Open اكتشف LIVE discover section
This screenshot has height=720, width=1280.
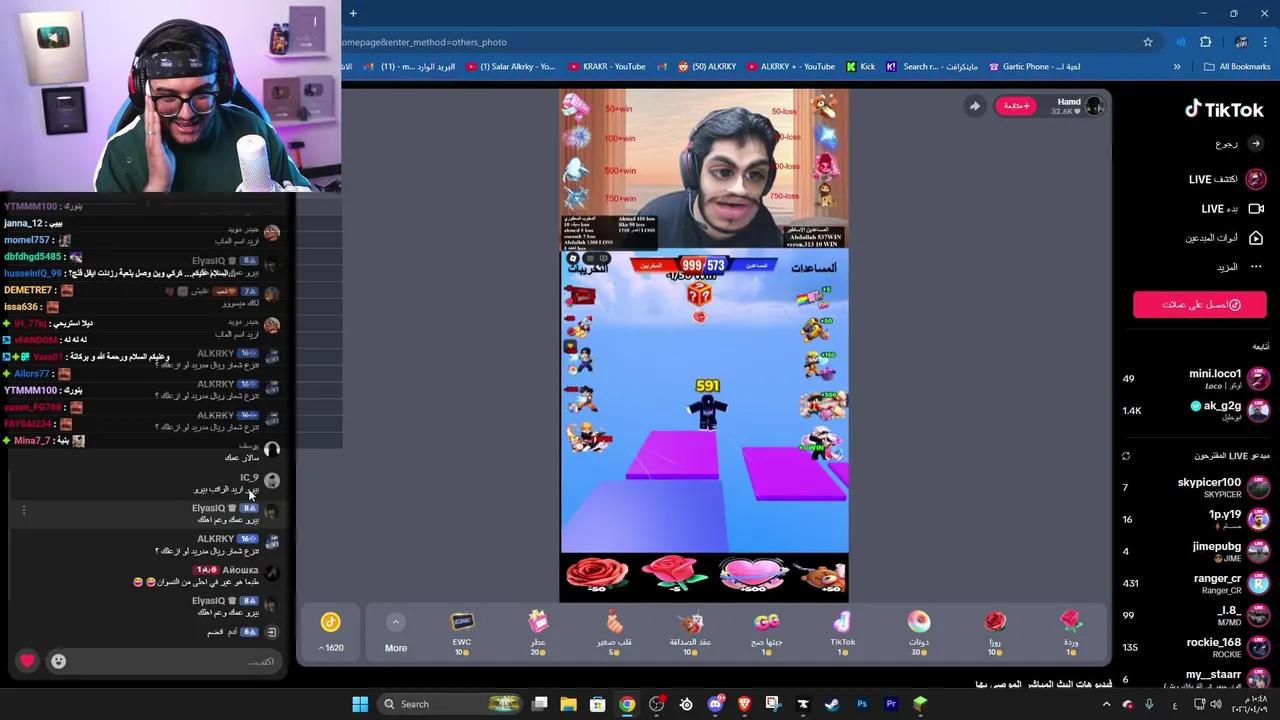[1227, 179]
